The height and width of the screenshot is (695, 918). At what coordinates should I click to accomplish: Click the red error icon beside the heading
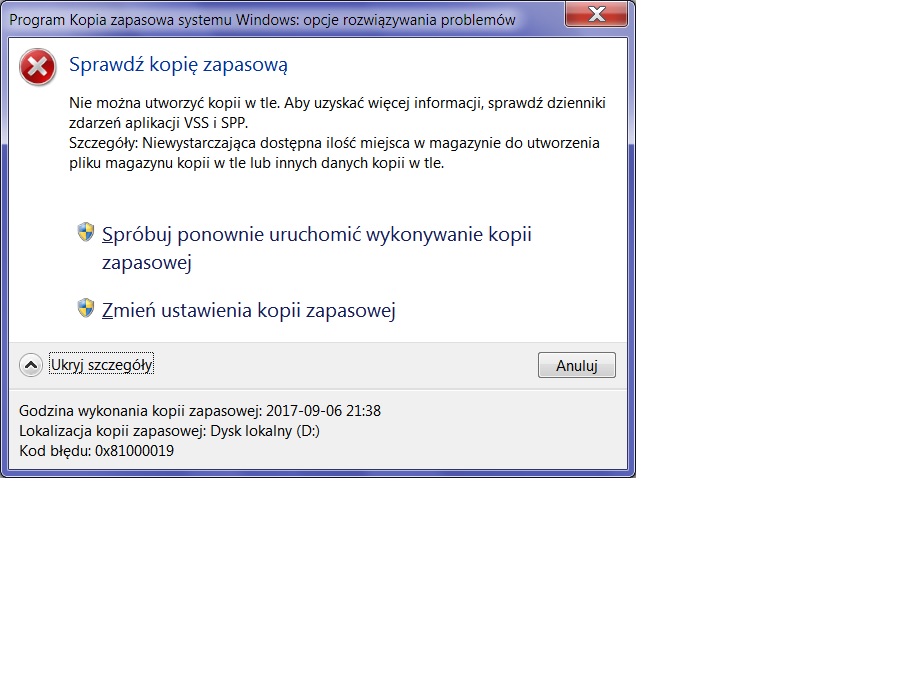pos(37,67)
